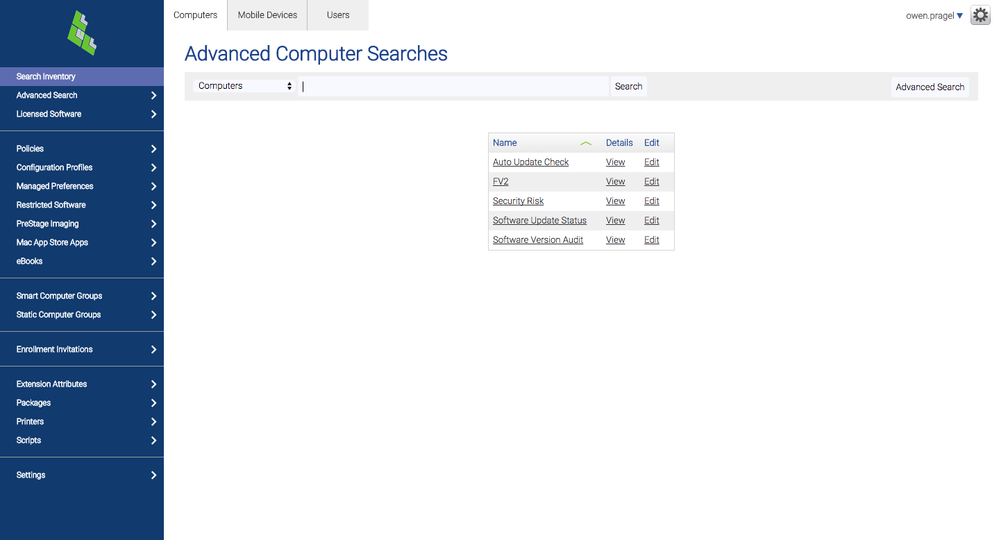Open Licensed Software sidebar item
The width and height of the screenshot is (999, 540).
point(82,114)
